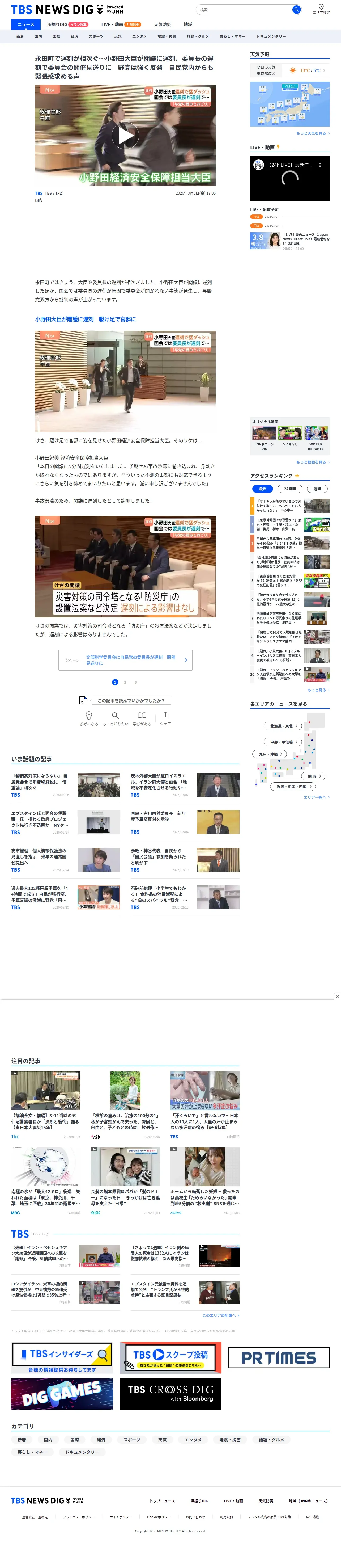The width and height of the screenshot is (341, 1568).
Task: Open the PR TIMES banner
Action: tap(279, 1357)
